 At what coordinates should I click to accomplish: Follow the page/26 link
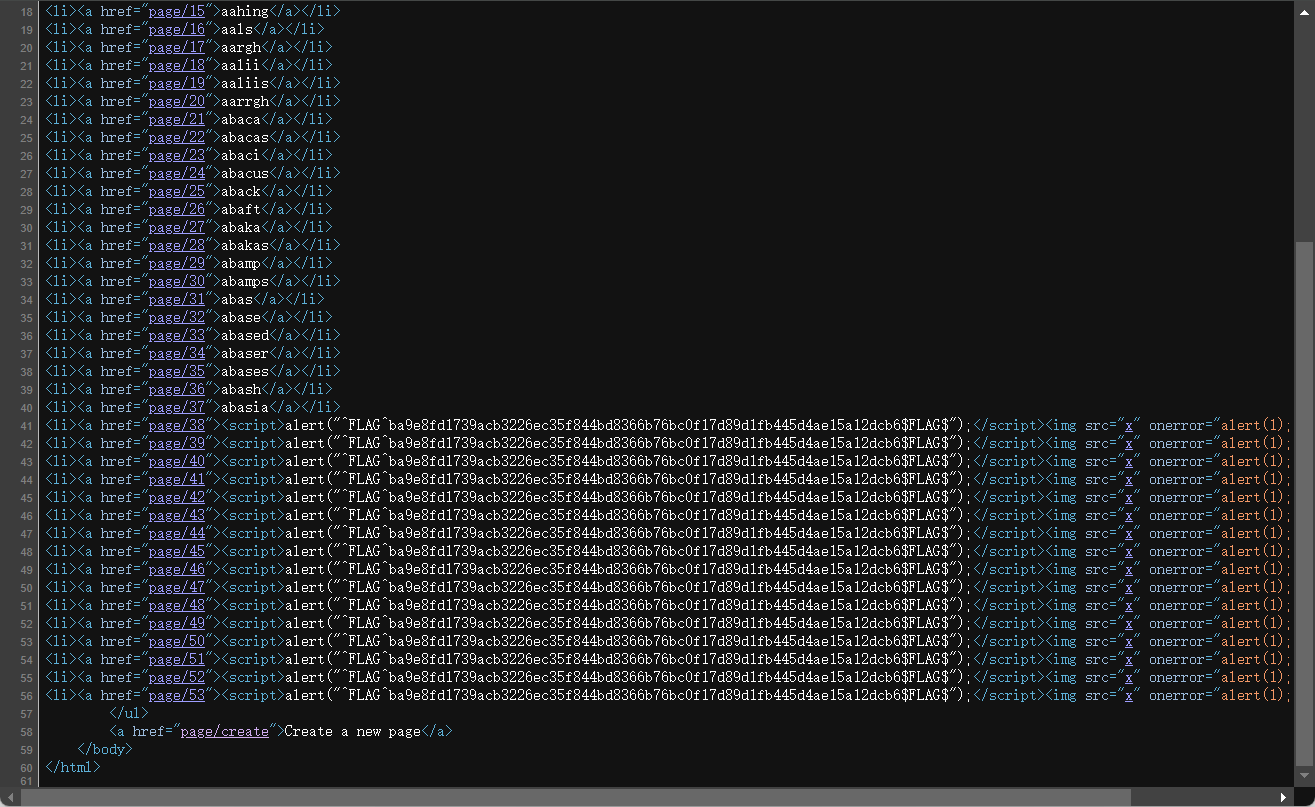point(176,209)
